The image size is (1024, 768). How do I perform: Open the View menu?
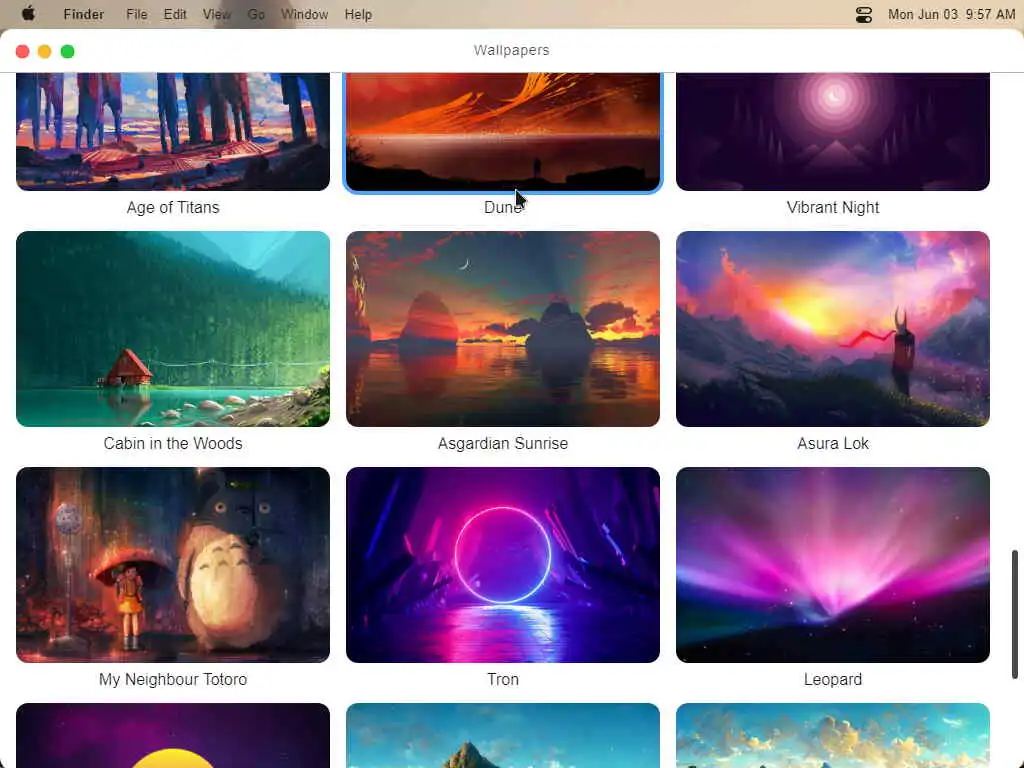[217, 14]
